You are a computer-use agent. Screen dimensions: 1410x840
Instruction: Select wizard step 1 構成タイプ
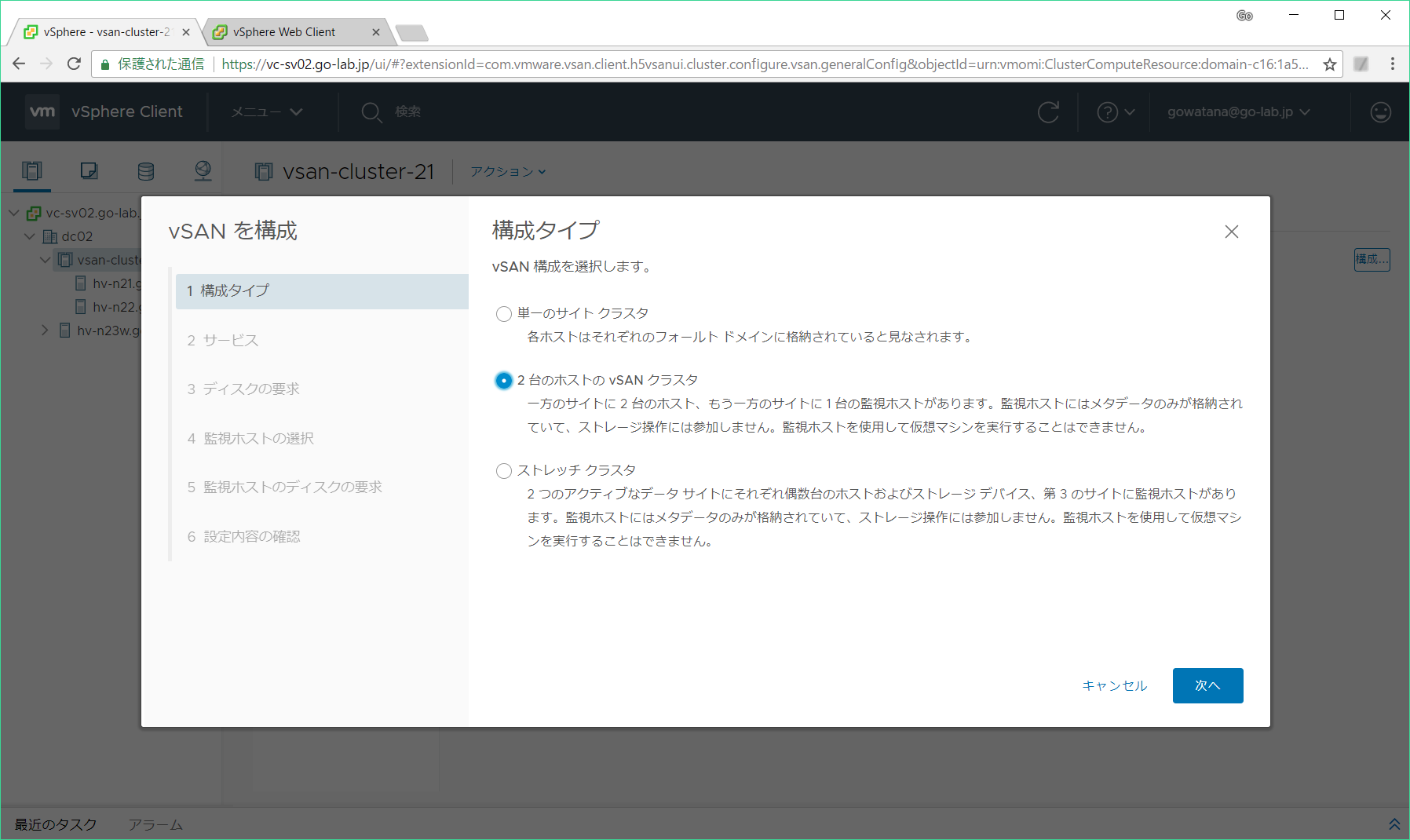click(322, 291)
